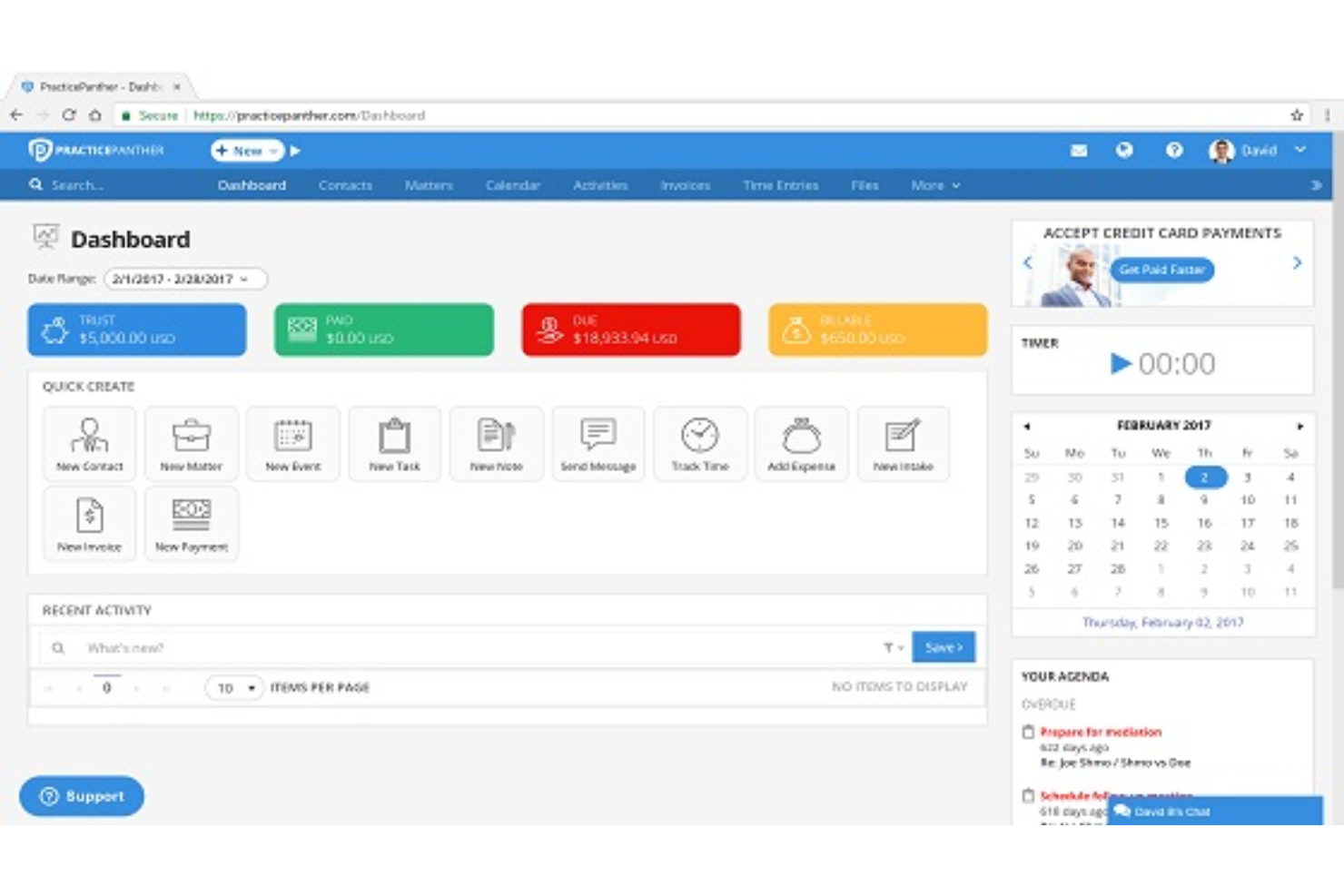Change items per page from 10
The image size is (1344, 896).
pos(233,688)
